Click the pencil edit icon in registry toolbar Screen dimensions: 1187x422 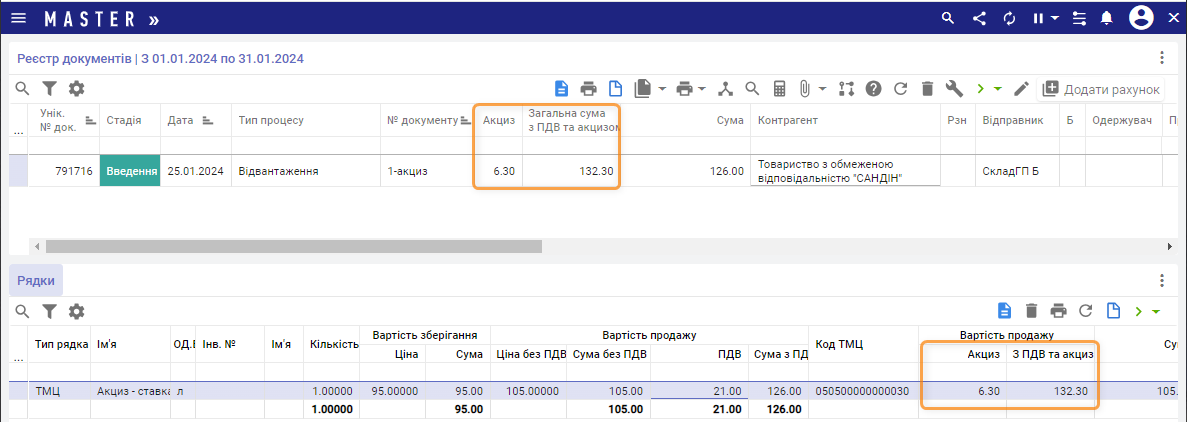click(x=1021, y=89)
